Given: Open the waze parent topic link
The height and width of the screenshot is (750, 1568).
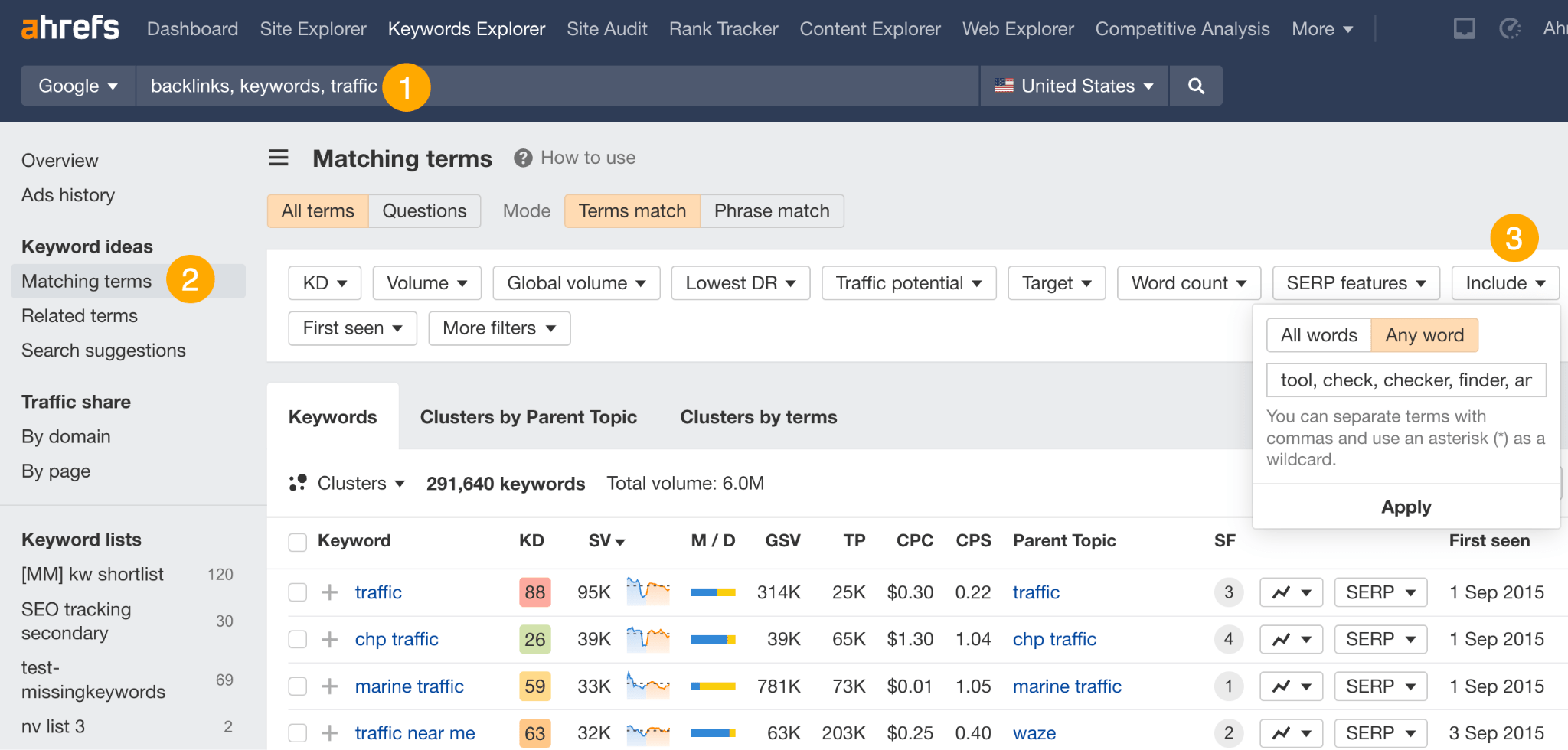Looking at the screenshot, I should click(x=1034, y=732).
